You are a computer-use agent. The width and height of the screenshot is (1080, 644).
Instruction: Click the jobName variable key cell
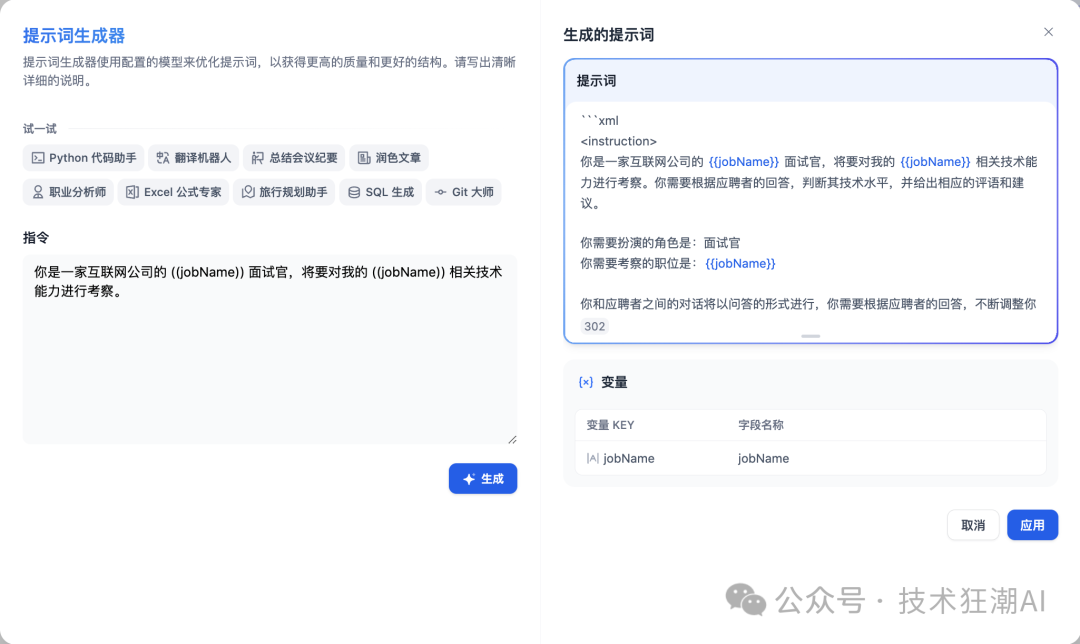tap(629, 458)
